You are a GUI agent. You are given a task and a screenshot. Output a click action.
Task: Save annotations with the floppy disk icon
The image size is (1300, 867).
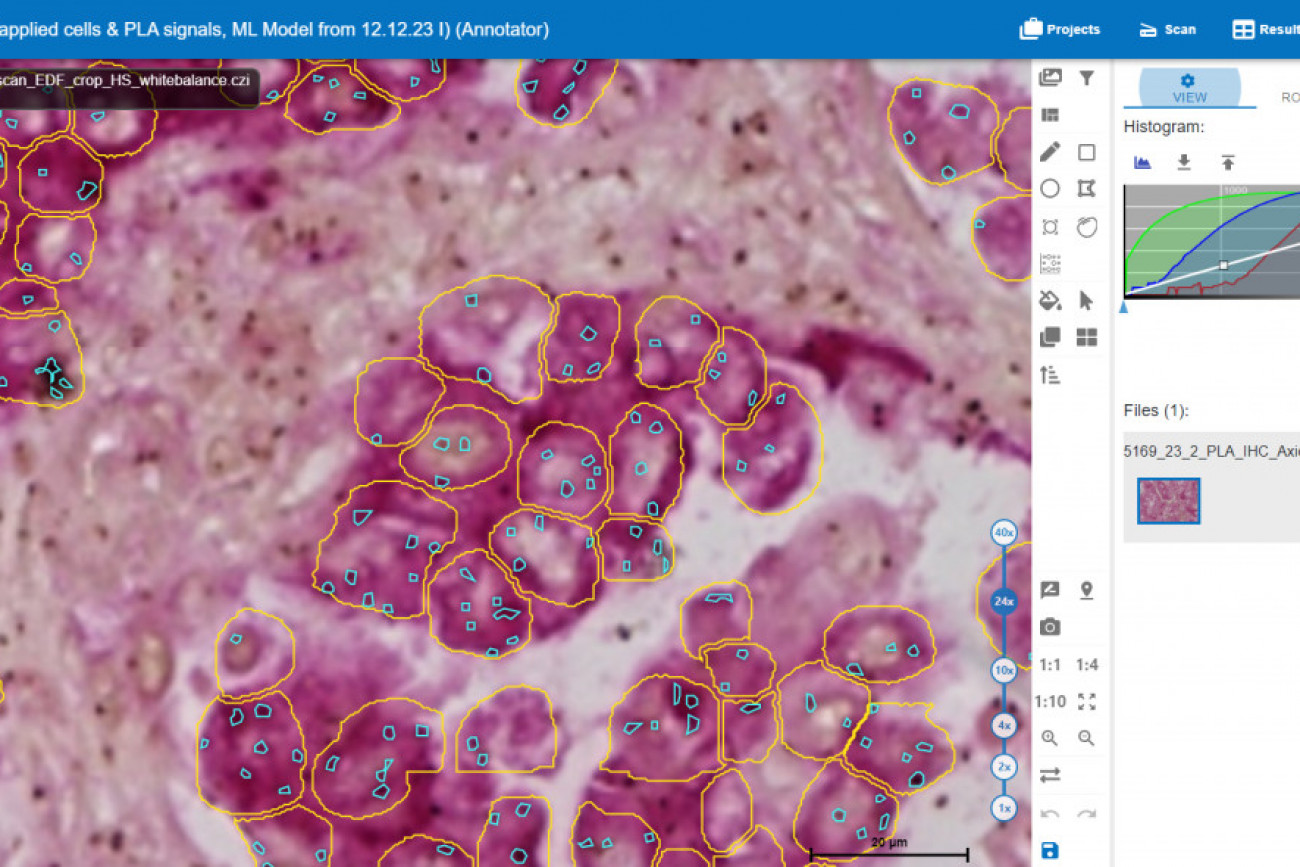[x=1049, y=851]
